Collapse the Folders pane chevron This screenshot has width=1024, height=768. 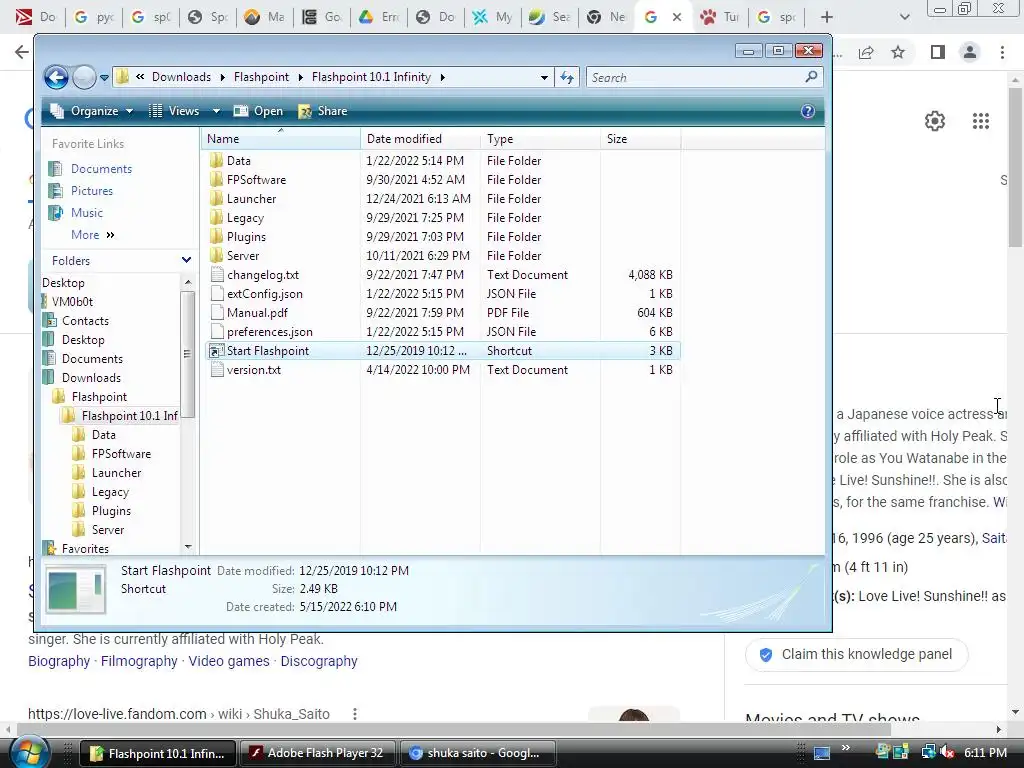pyautogui.click(x=186, y=260)
